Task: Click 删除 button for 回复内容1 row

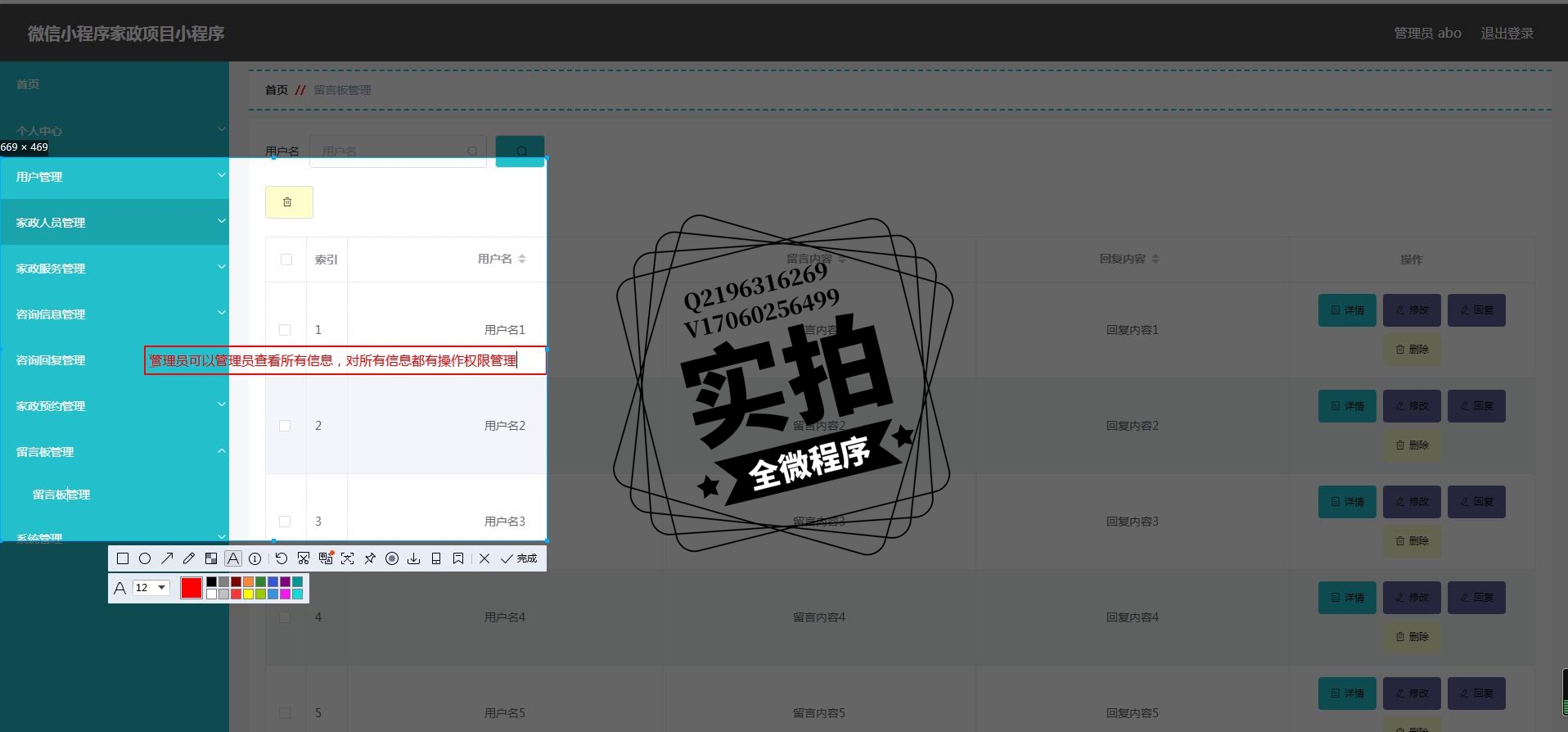Action: coord(1412,350)
